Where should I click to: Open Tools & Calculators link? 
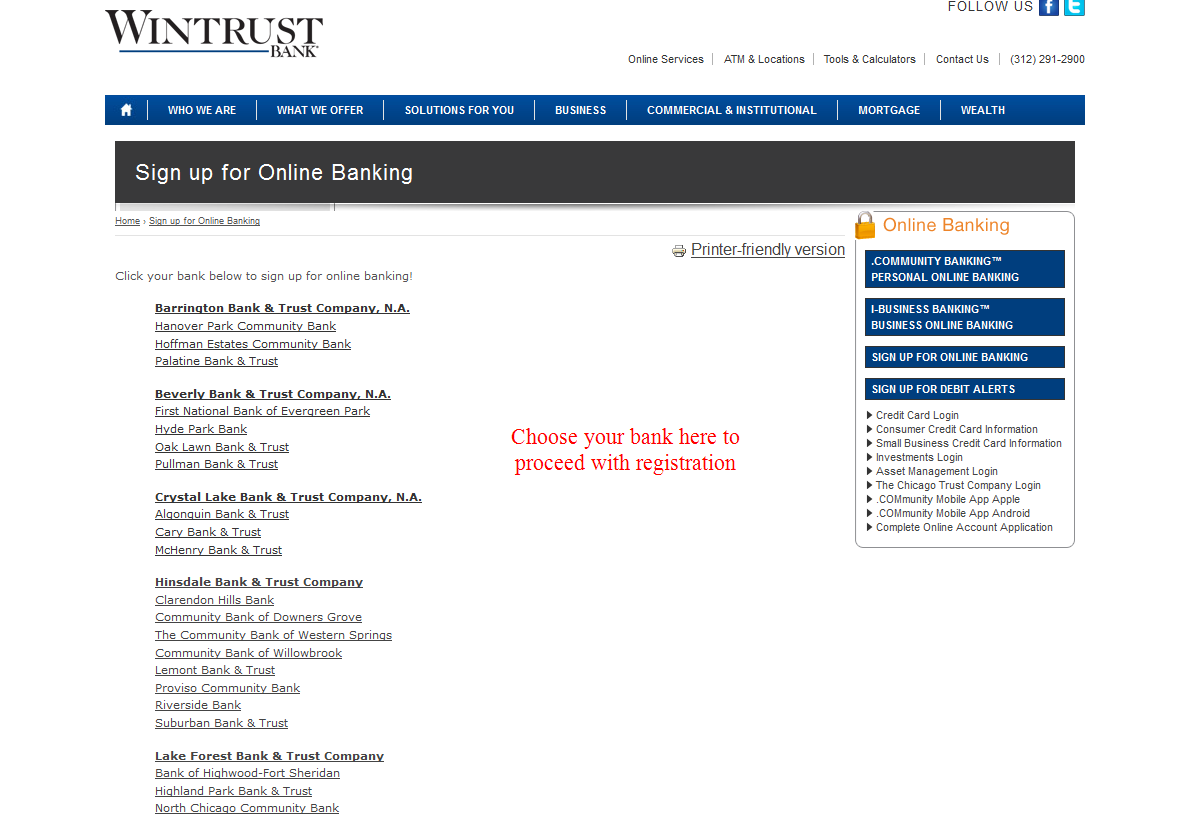click(869, 59)
